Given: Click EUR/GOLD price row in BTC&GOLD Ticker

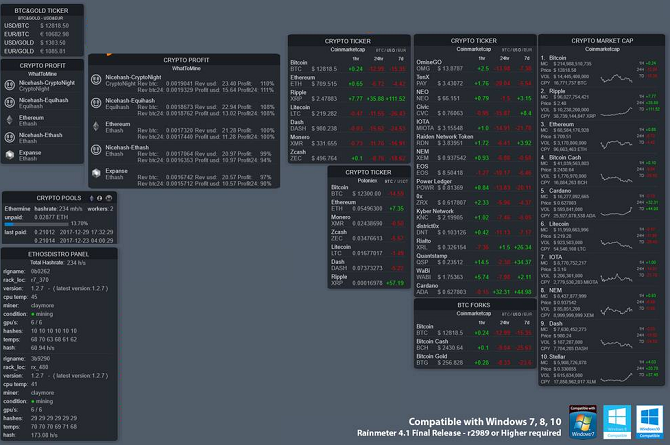Looking at the screenshot, I should (35, 51).
